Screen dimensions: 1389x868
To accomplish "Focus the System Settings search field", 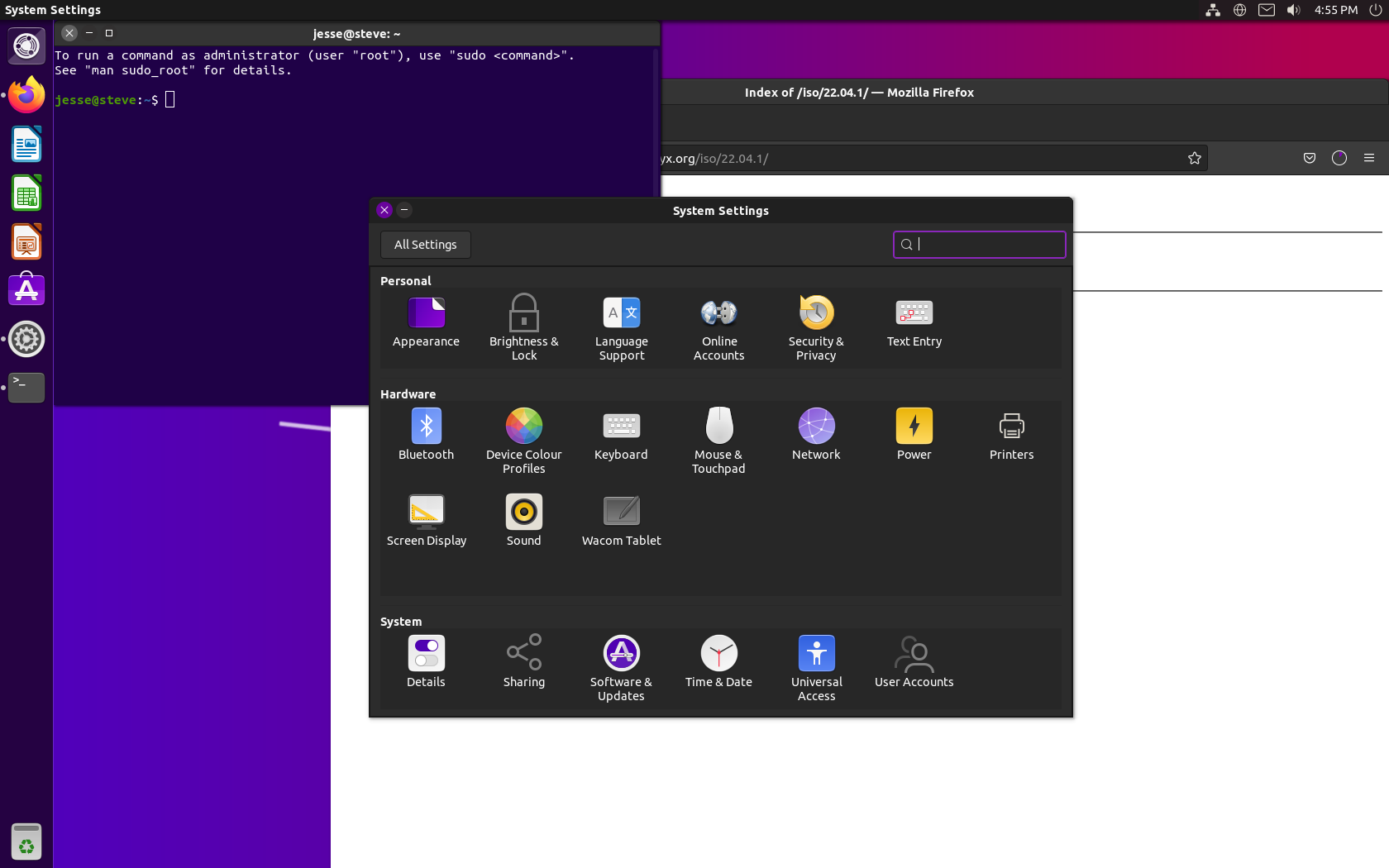I will (980, 245).
